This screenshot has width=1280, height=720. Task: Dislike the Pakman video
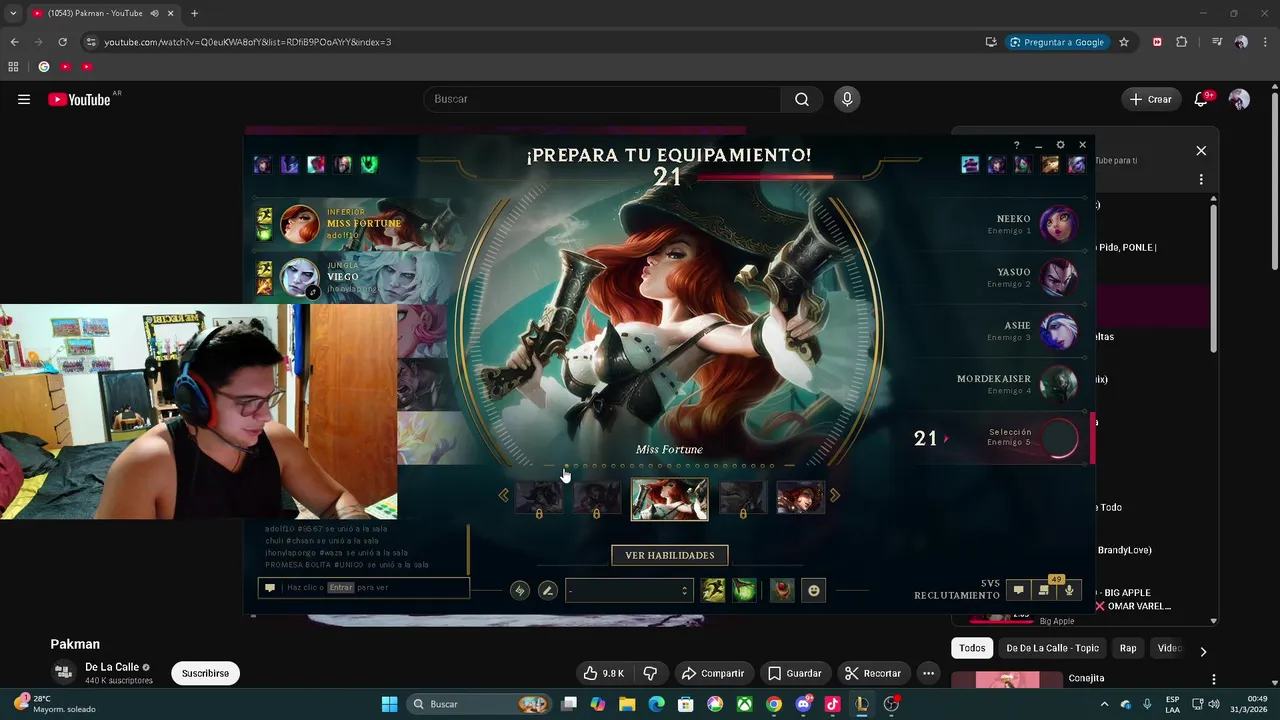(650, 673)
